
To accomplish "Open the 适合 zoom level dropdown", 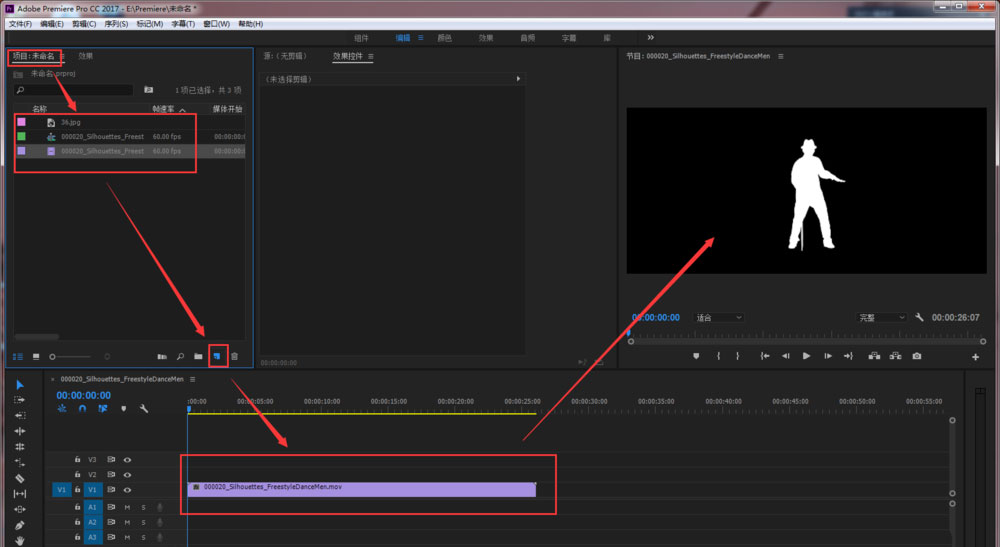I will 719,317.
